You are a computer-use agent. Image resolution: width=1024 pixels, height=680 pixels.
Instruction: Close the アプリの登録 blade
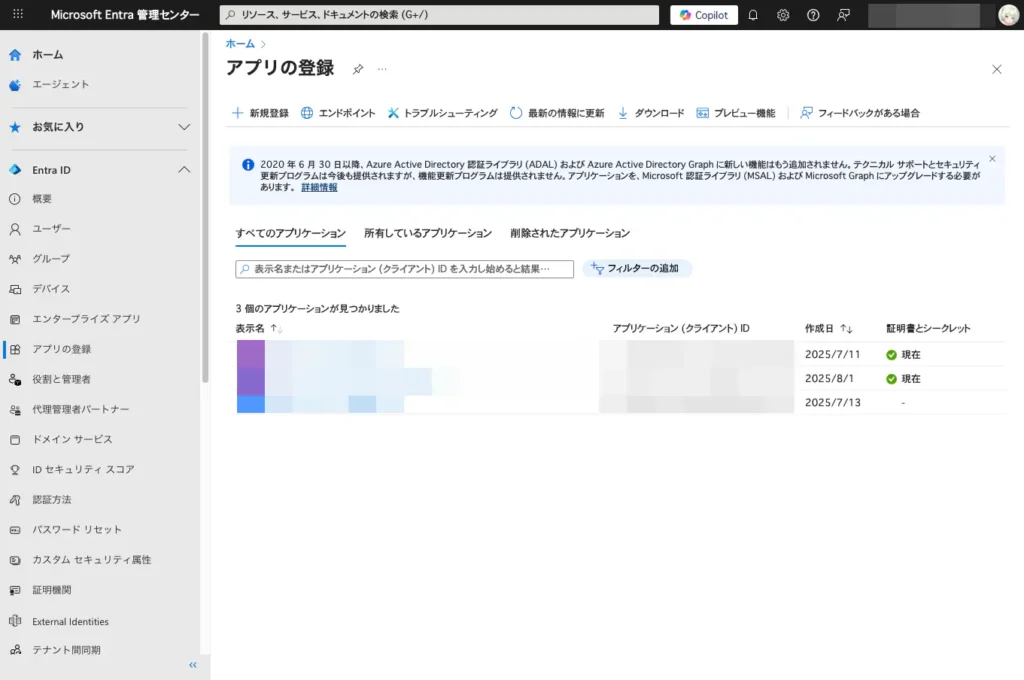pos(997,69)
